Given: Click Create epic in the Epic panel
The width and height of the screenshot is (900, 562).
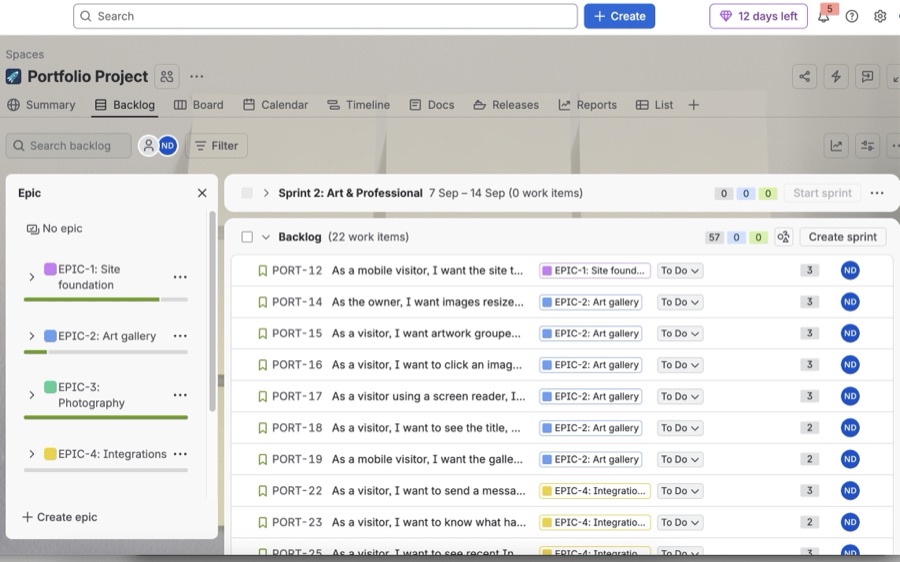Looking at the screenshot, I should [60, 517].
